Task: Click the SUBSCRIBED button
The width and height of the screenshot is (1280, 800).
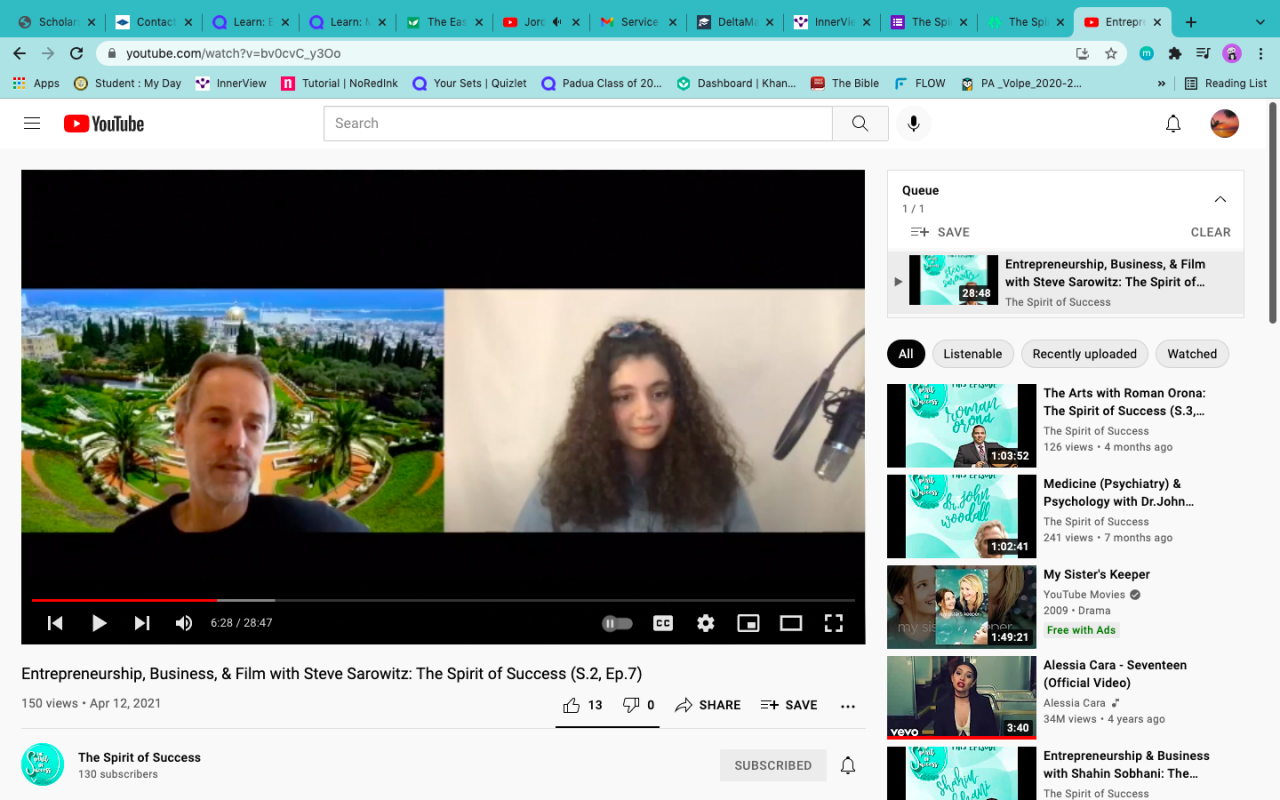Action: coord(773,765)
